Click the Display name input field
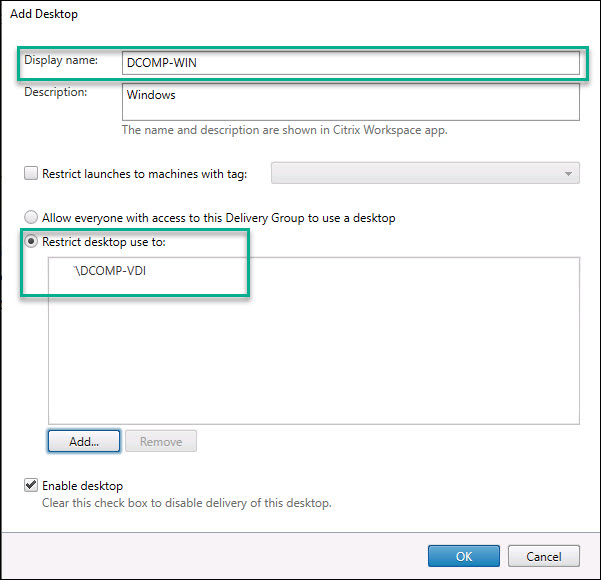The height and width of the screenshot is (580, 601). tap(350, 63)
